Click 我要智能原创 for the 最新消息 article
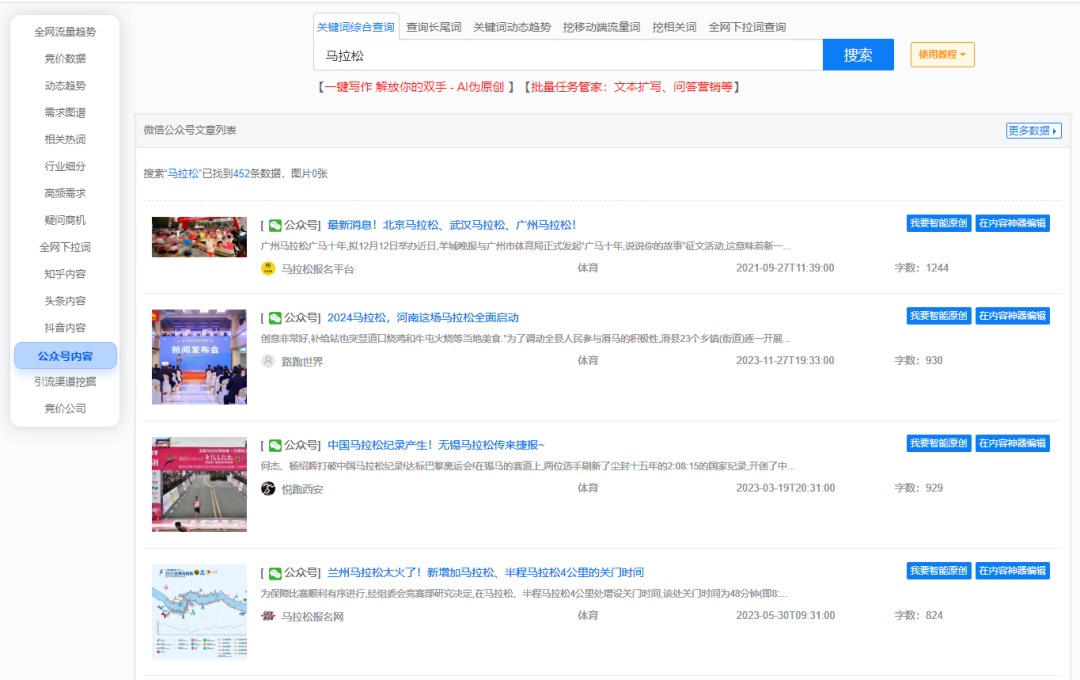Image resolution: width=1080 pixels, height=680 pixels. (939, 223)
